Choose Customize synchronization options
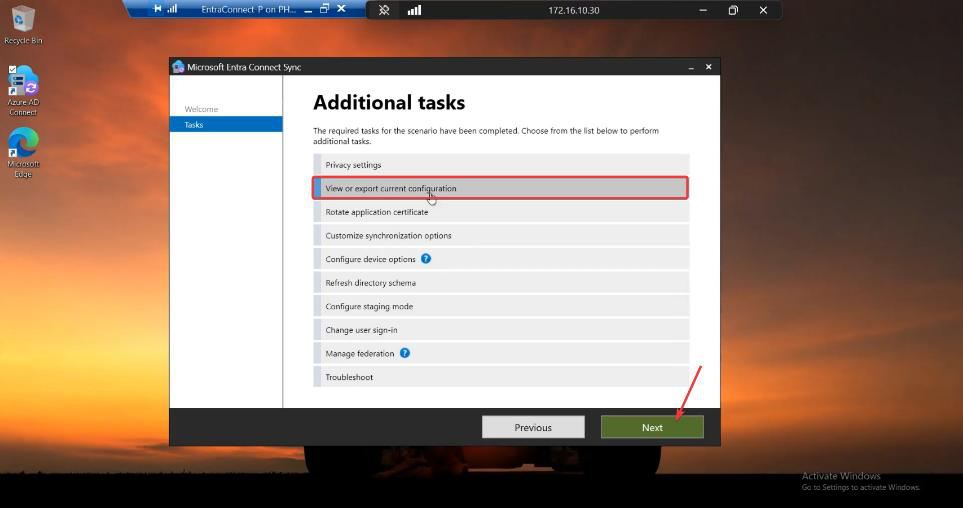The width and height of the screenshot is (963, 508). click(501, 235)
